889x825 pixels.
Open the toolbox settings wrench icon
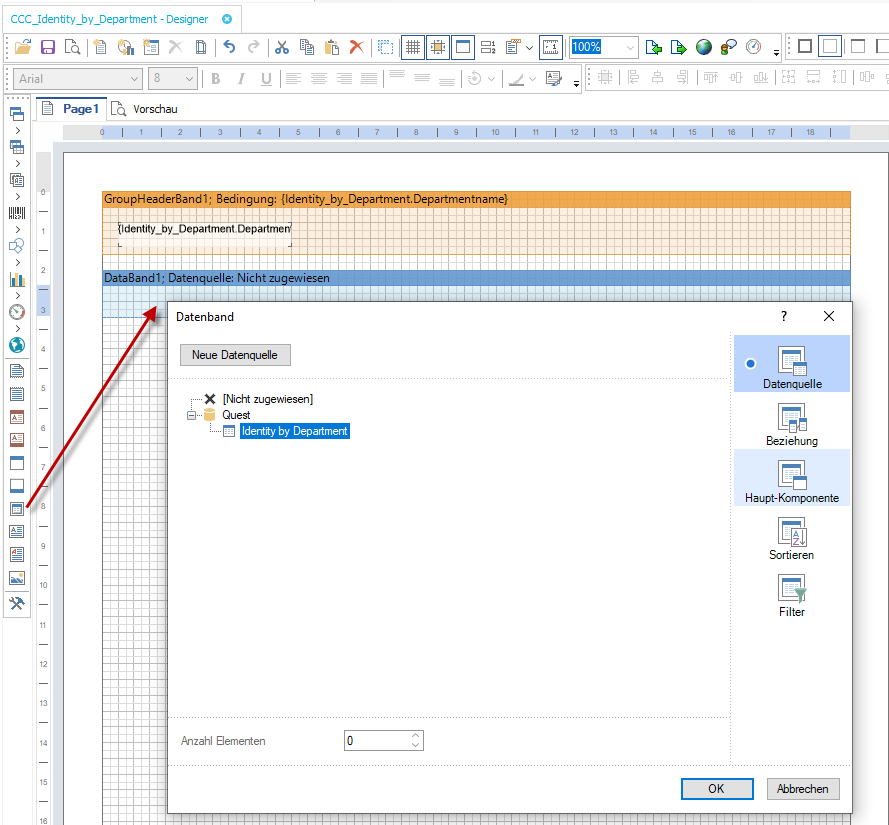click(x=17, y=603)
